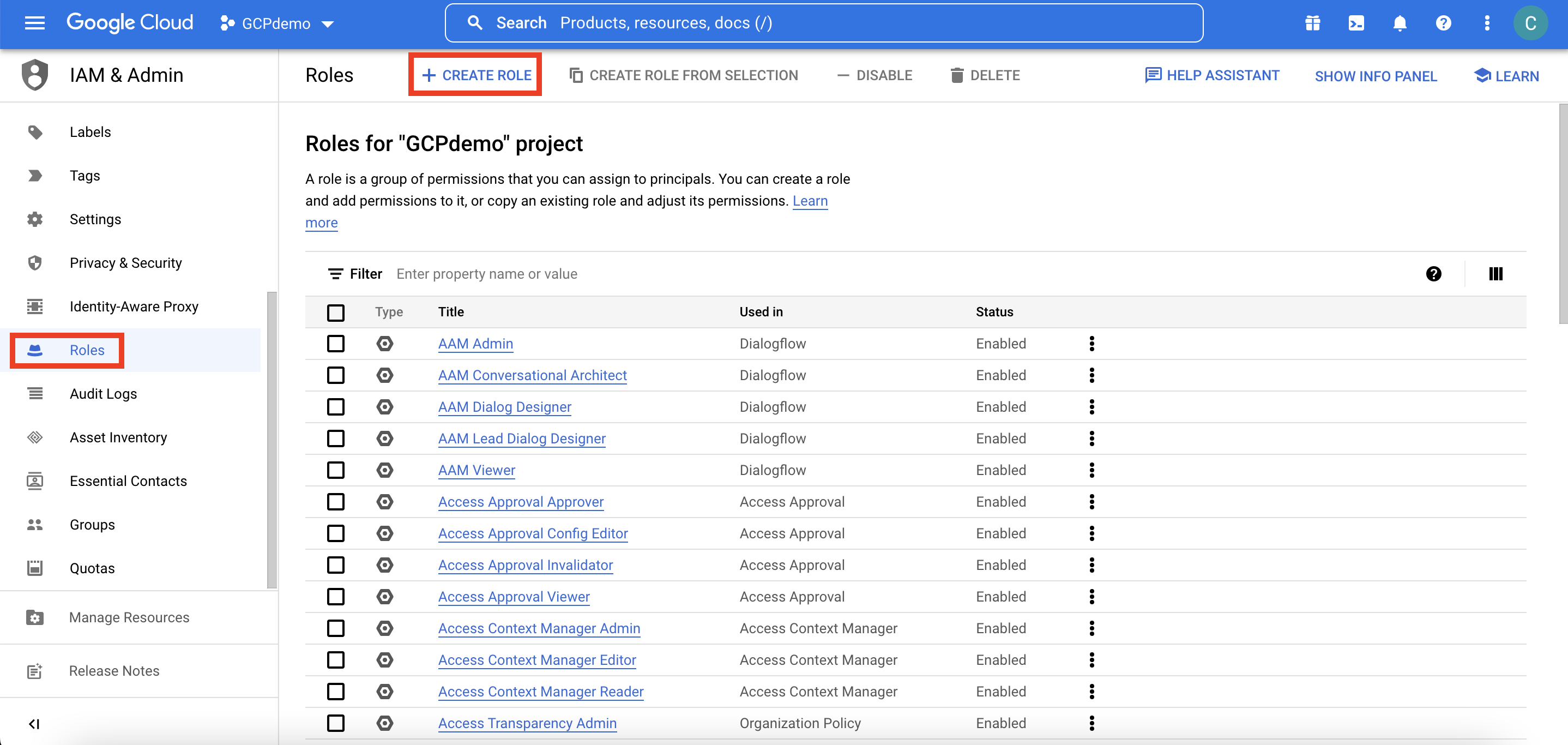
Task: Click the Filter property input field
Action: (x=487, y=273)
